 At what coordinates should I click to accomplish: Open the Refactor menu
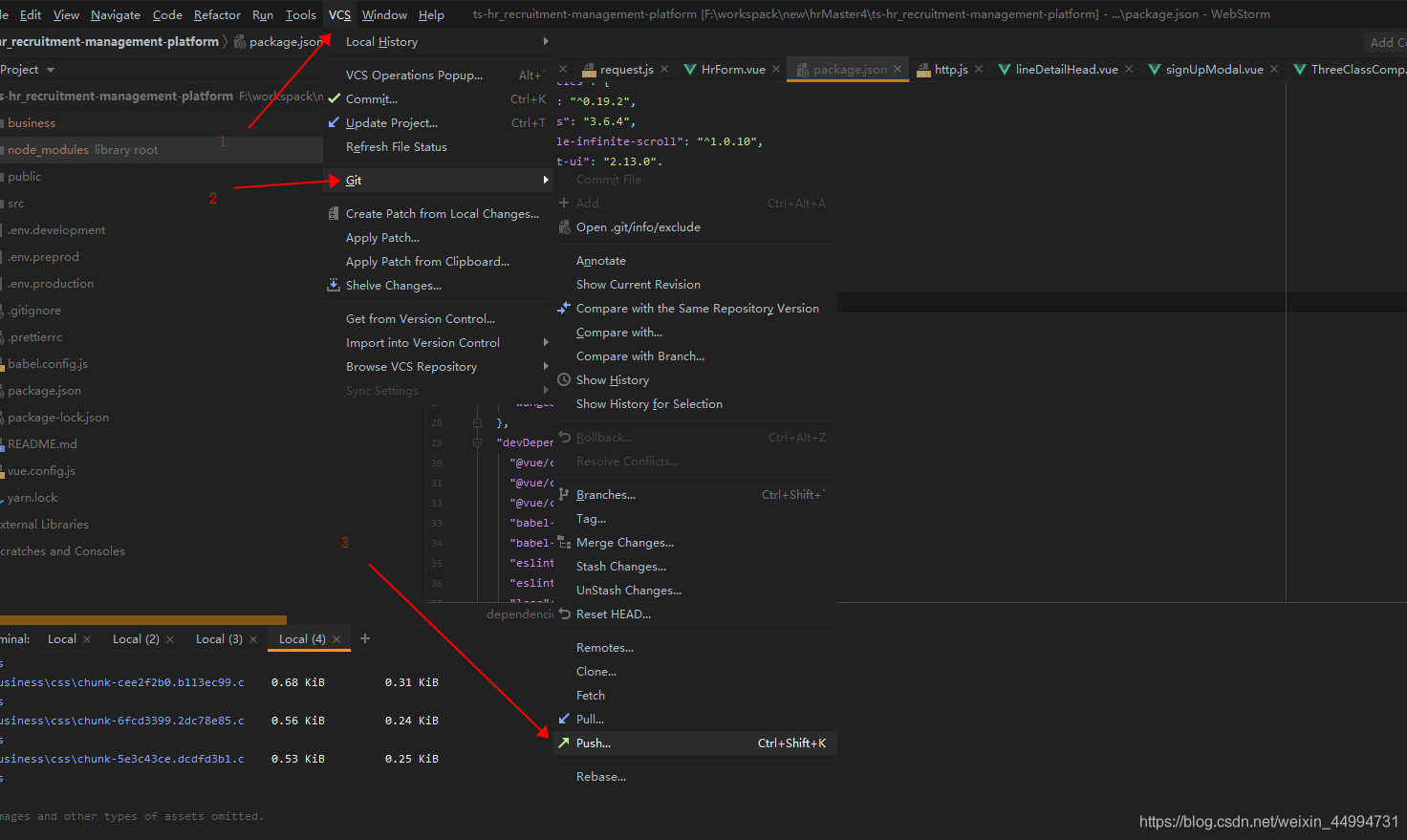tap(217, 14)
